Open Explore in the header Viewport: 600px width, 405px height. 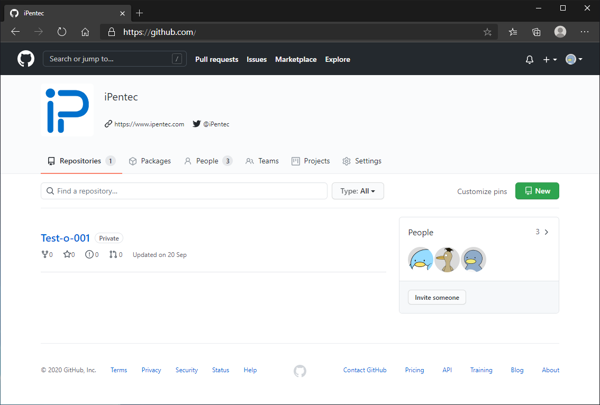point(338,59)
